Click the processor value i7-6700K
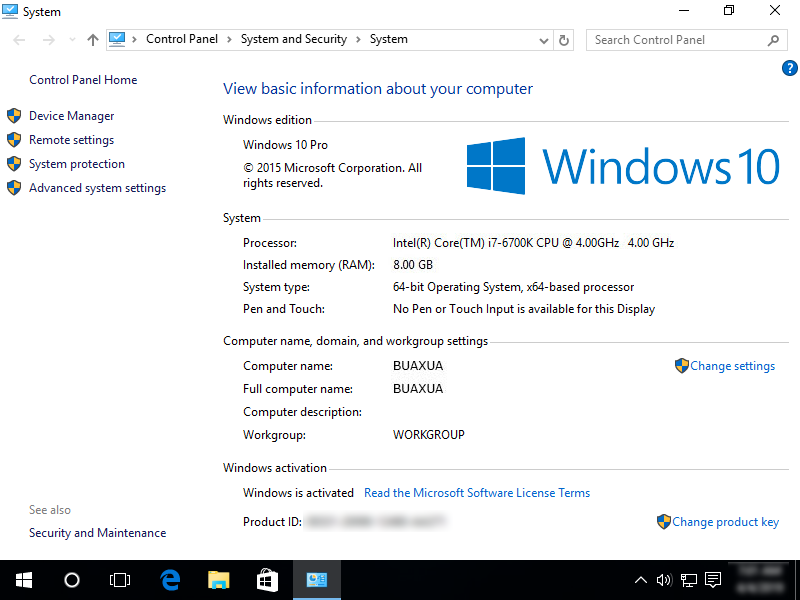Viewport: 800px width, 600px height. click(x=533, y=243)
